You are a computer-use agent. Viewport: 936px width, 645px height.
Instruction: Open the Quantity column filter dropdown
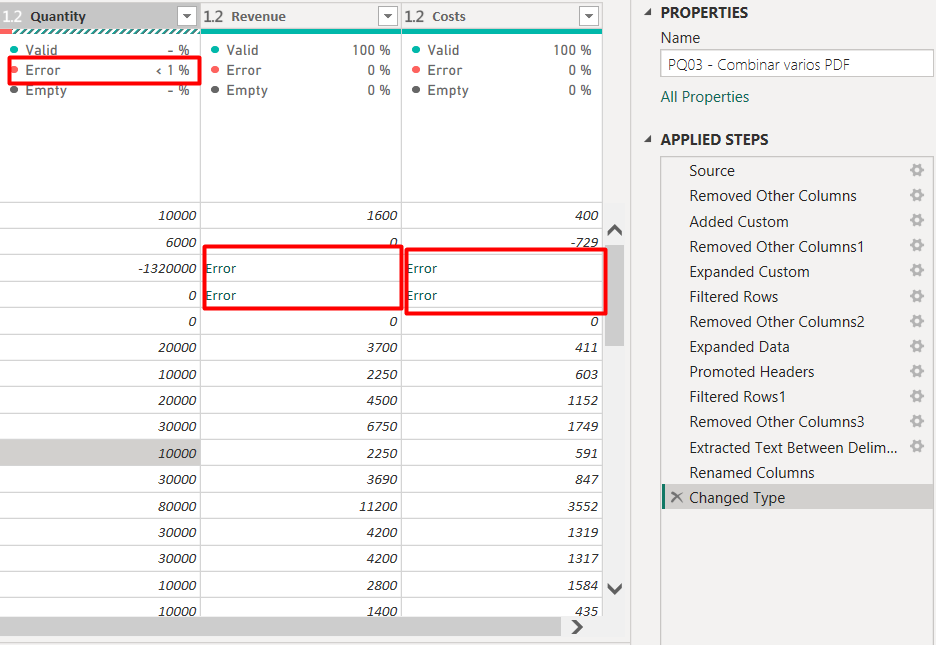pos(186,16)
